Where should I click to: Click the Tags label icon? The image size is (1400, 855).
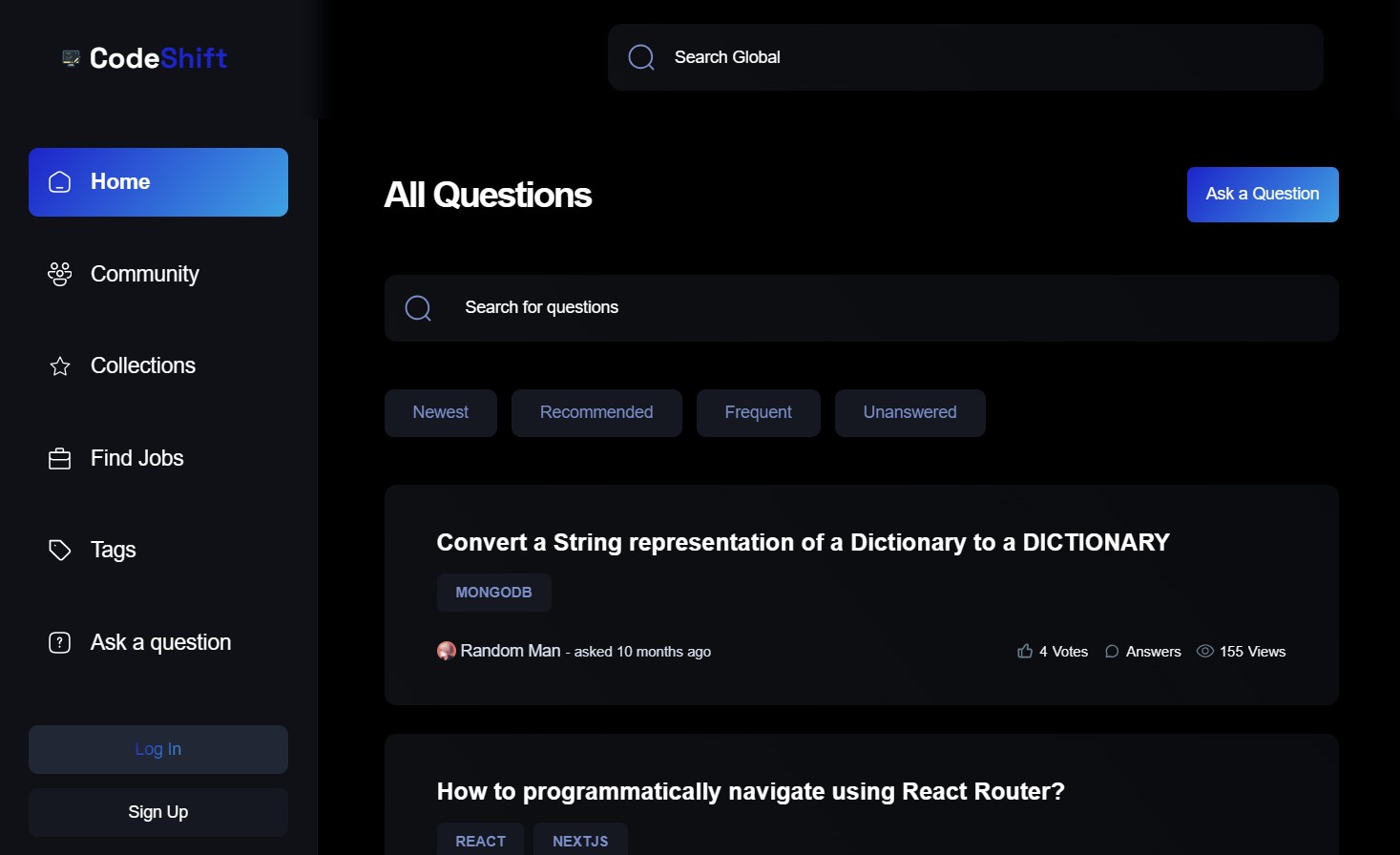tap(59, 551)
